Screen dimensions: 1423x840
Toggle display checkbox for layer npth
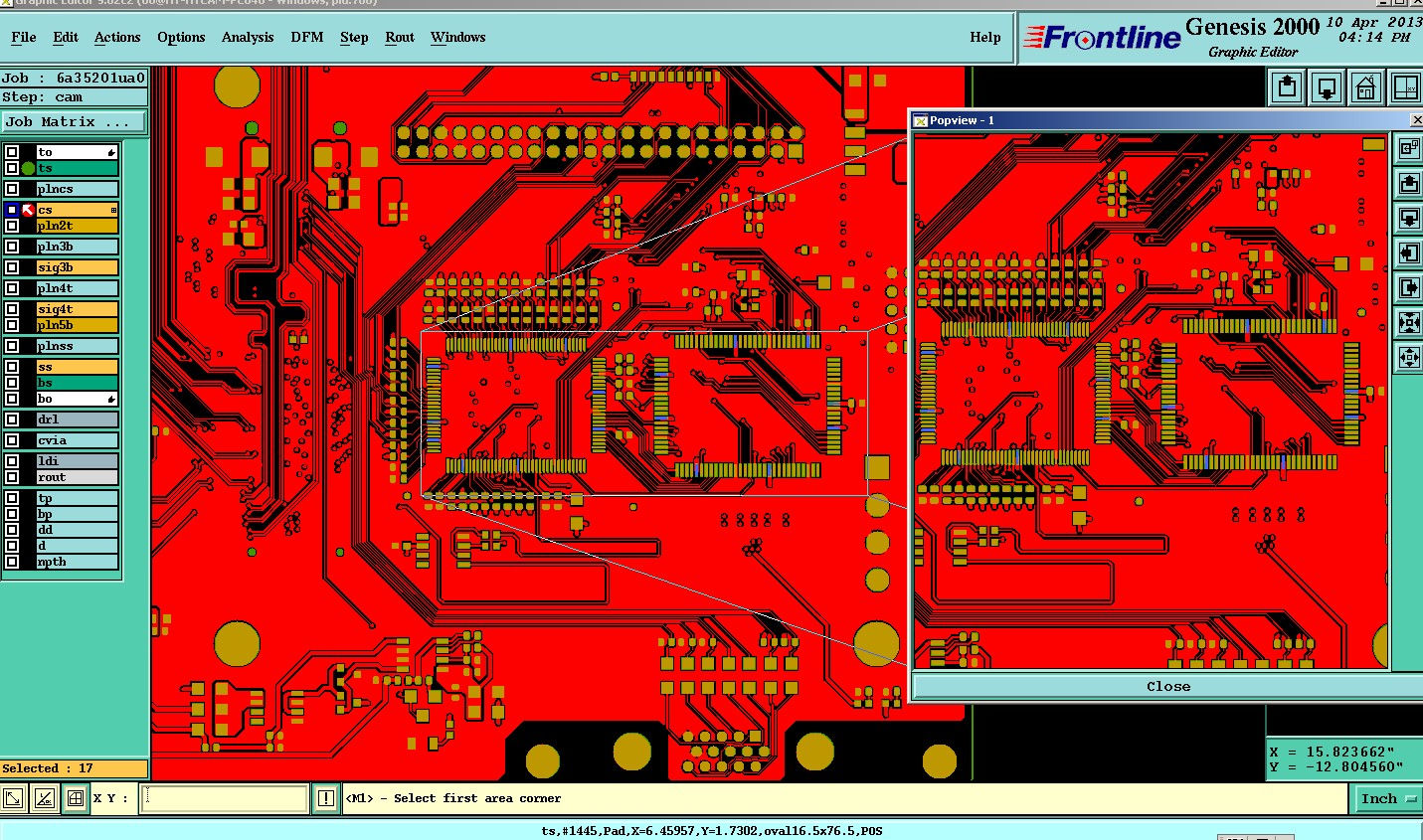pos(12,562)
